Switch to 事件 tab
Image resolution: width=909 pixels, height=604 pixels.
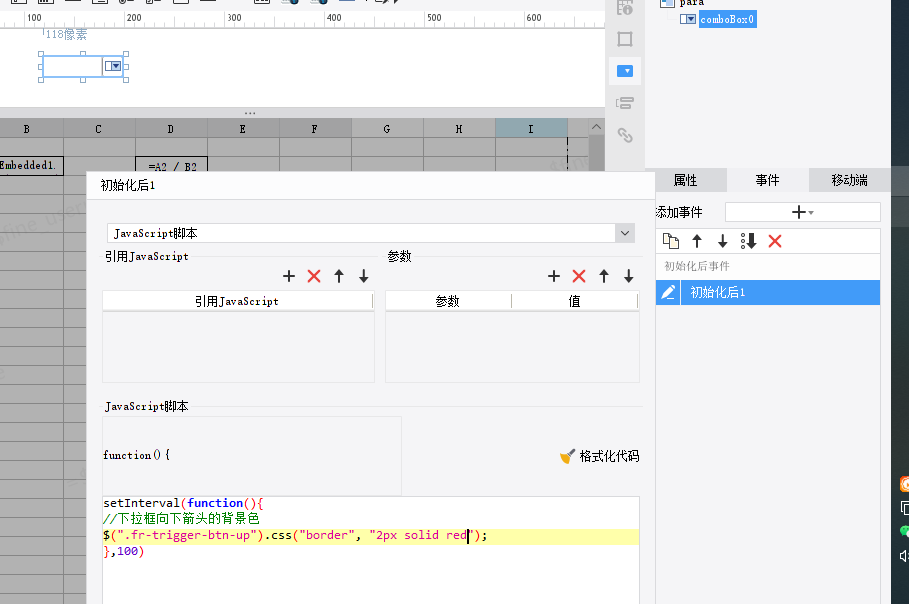768,180
